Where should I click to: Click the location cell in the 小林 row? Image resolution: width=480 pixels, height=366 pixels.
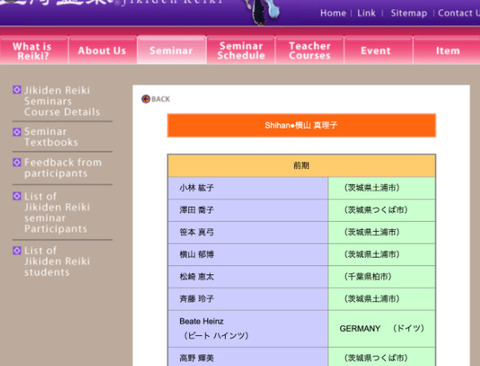coord(382,188)
